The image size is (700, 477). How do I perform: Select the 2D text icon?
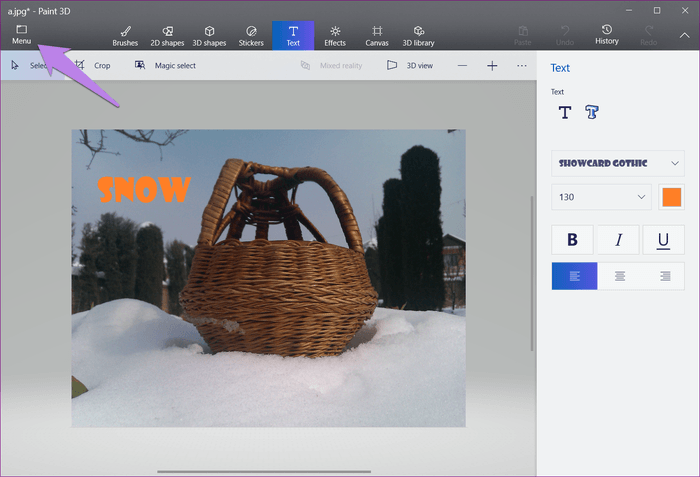point(565,112)
